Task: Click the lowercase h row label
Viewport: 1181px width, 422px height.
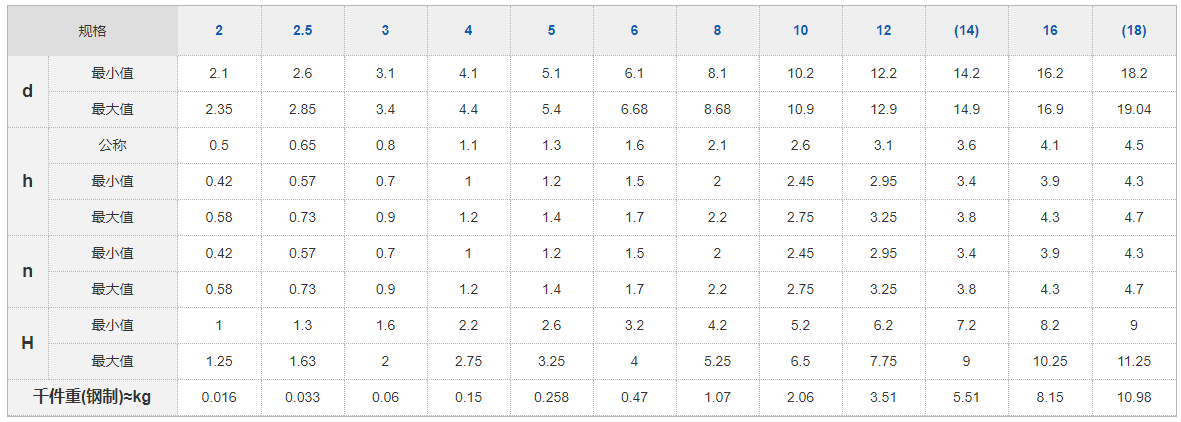Action: tap(27, 181)
